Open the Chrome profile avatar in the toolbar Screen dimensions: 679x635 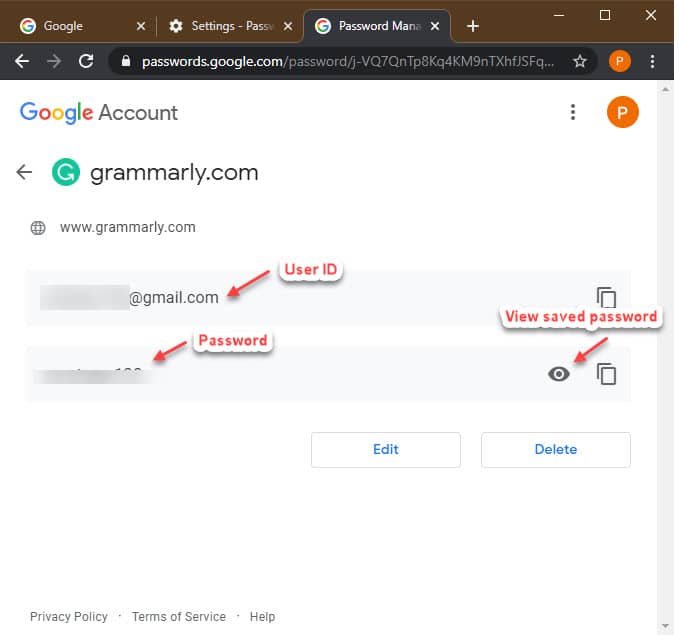(x=619, y=62)
